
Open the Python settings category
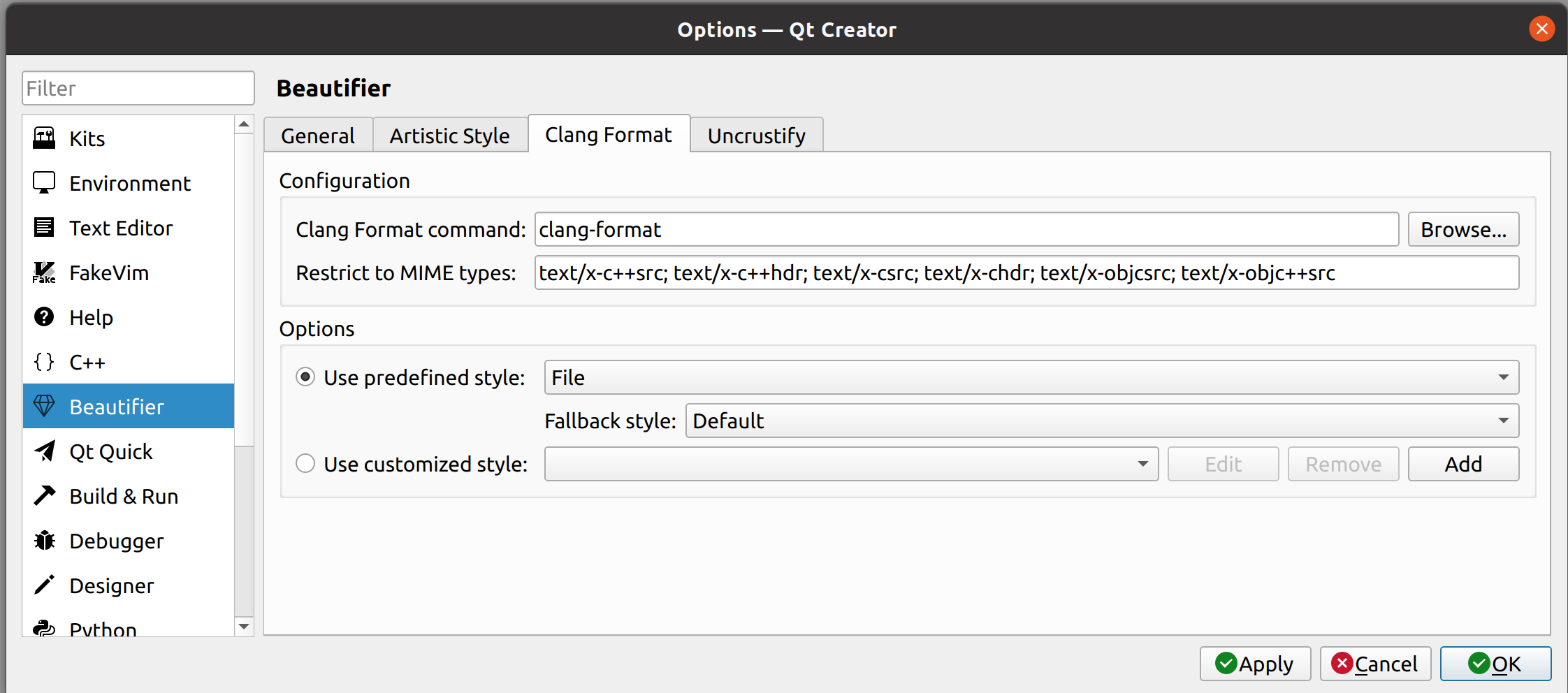coord(129,623)
